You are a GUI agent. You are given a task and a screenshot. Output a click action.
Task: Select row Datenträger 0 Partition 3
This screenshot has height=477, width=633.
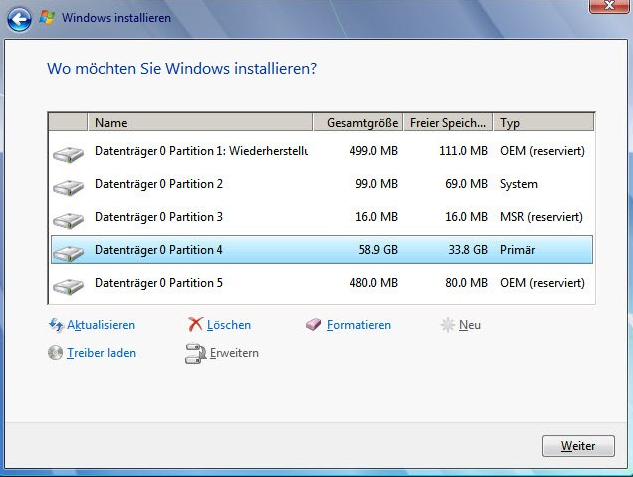click(x=322, y=217)
